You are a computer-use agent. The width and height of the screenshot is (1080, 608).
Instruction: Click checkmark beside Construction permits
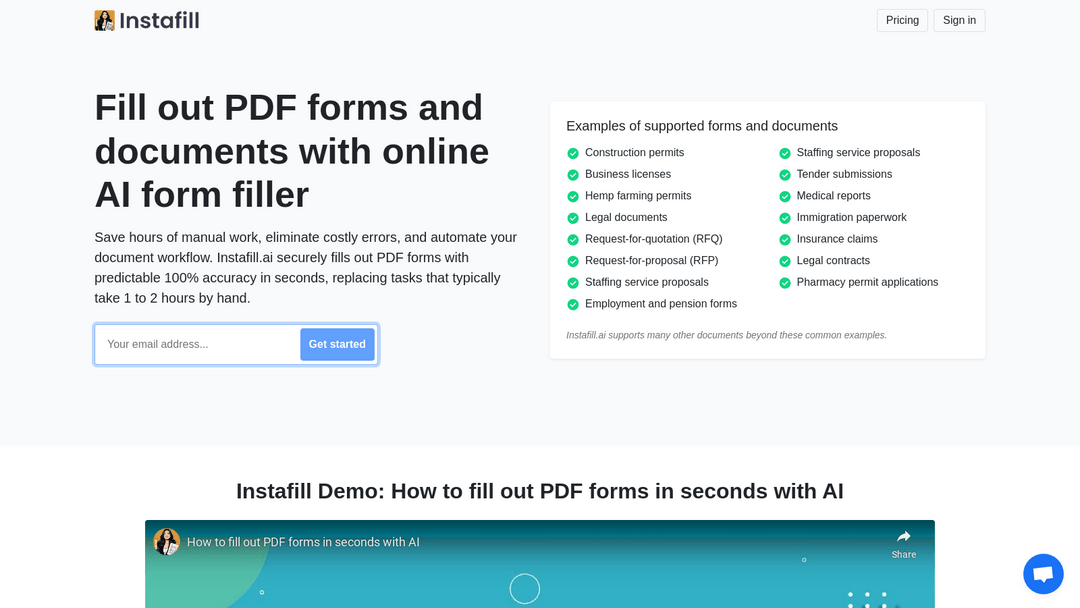(x=572, y=153)
